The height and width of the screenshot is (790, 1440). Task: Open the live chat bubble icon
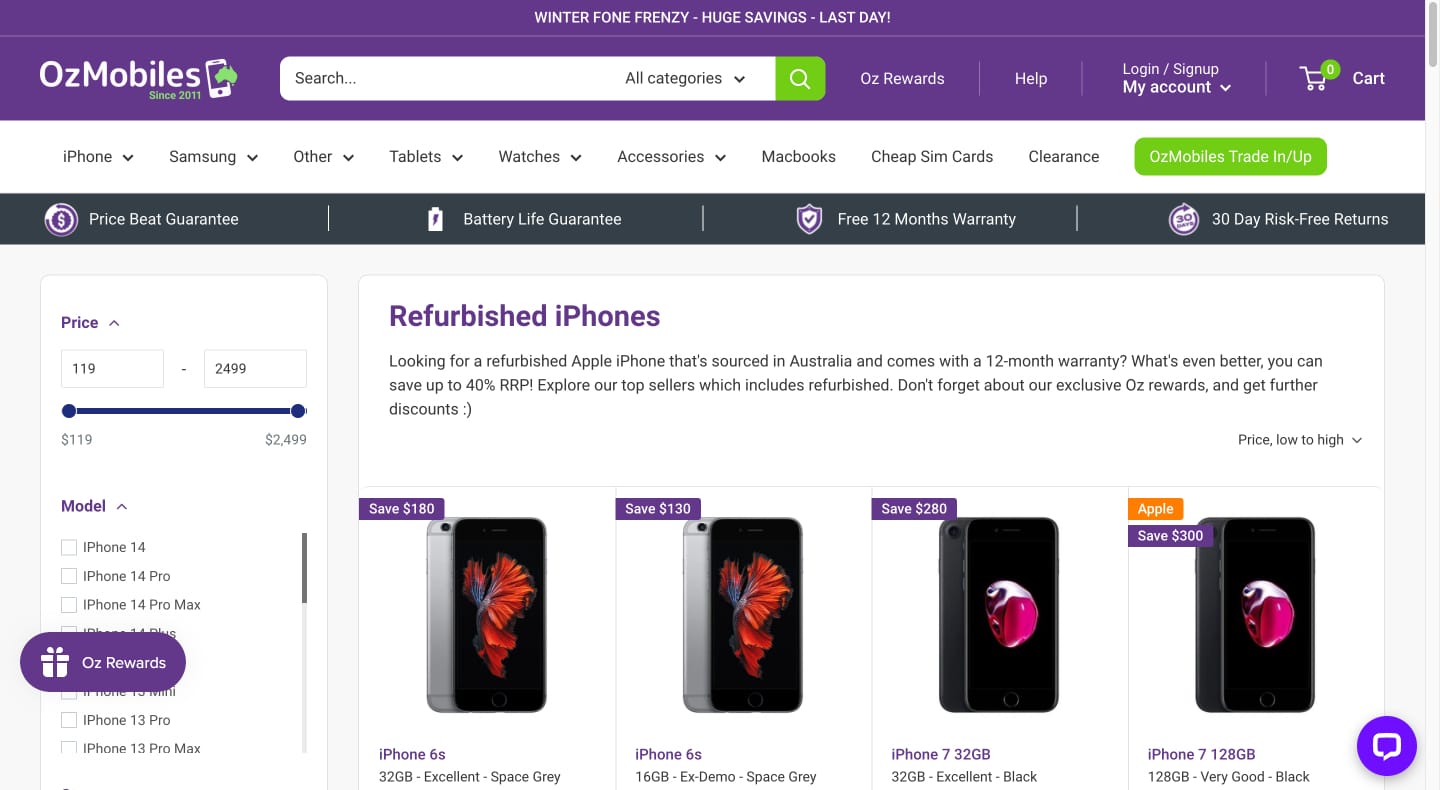pos(1386,746)
